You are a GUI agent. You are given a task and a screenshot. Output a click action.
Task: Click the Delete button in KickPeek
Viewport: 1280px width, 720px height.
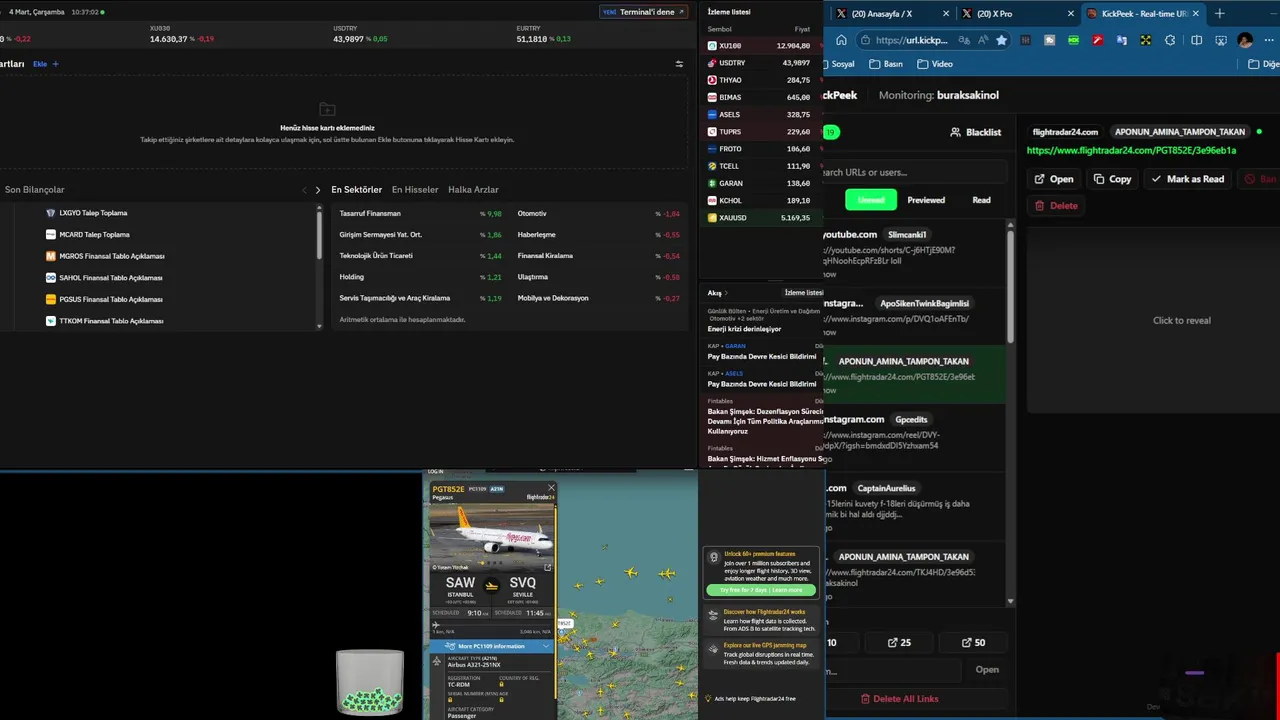[x=1056, y=205]
